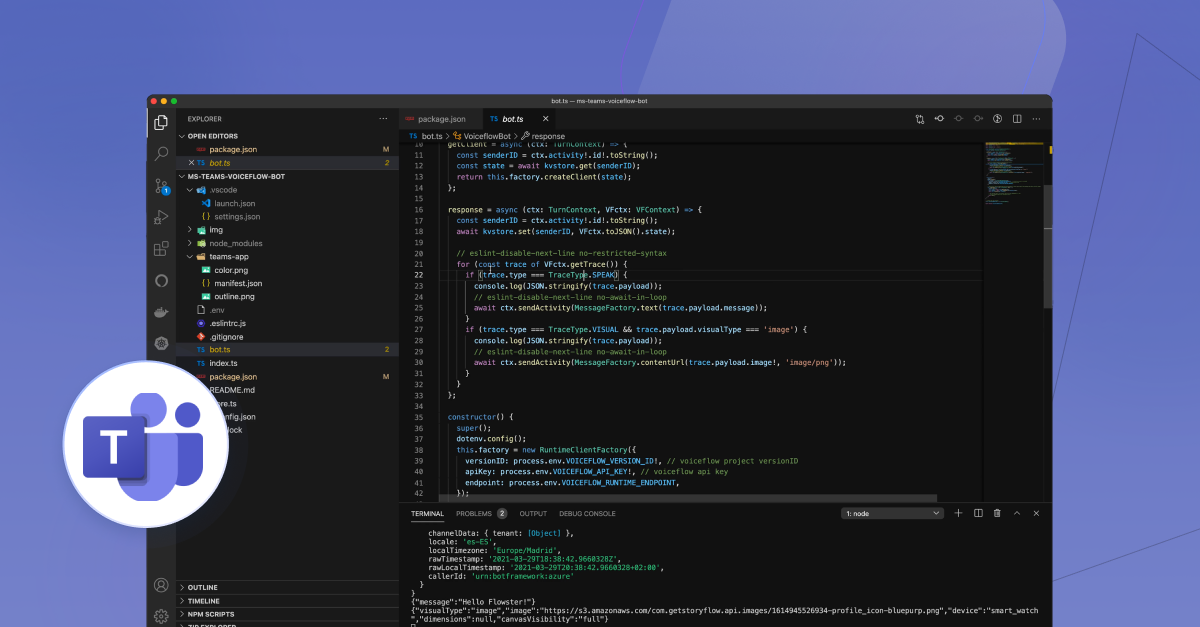Collapse the Open Editors section
Image resolution: width=1200 pixels, height=627 pixels.
(182, 136)
